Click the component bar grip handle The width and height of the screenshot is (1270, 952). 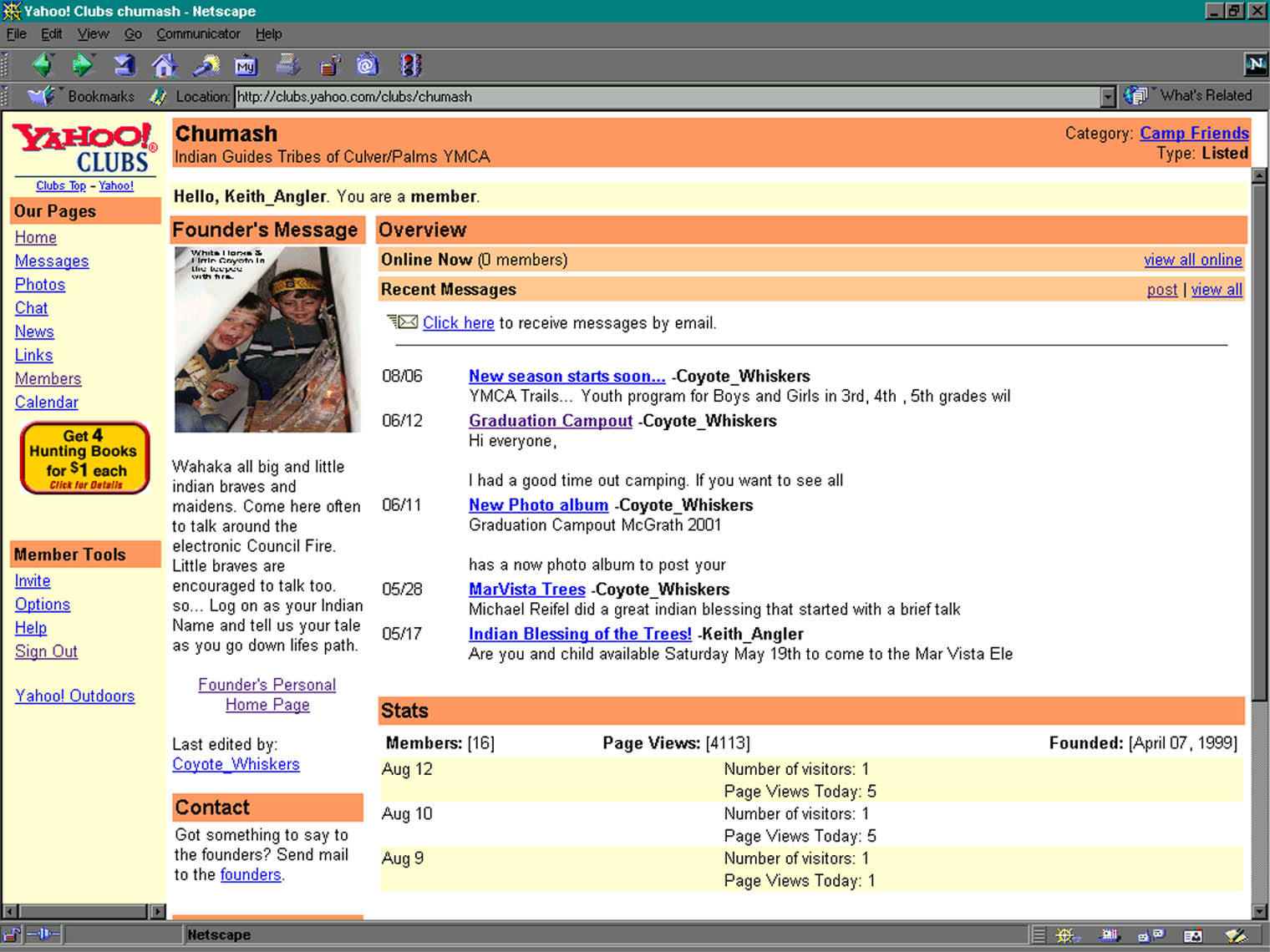pos(1039,935)
